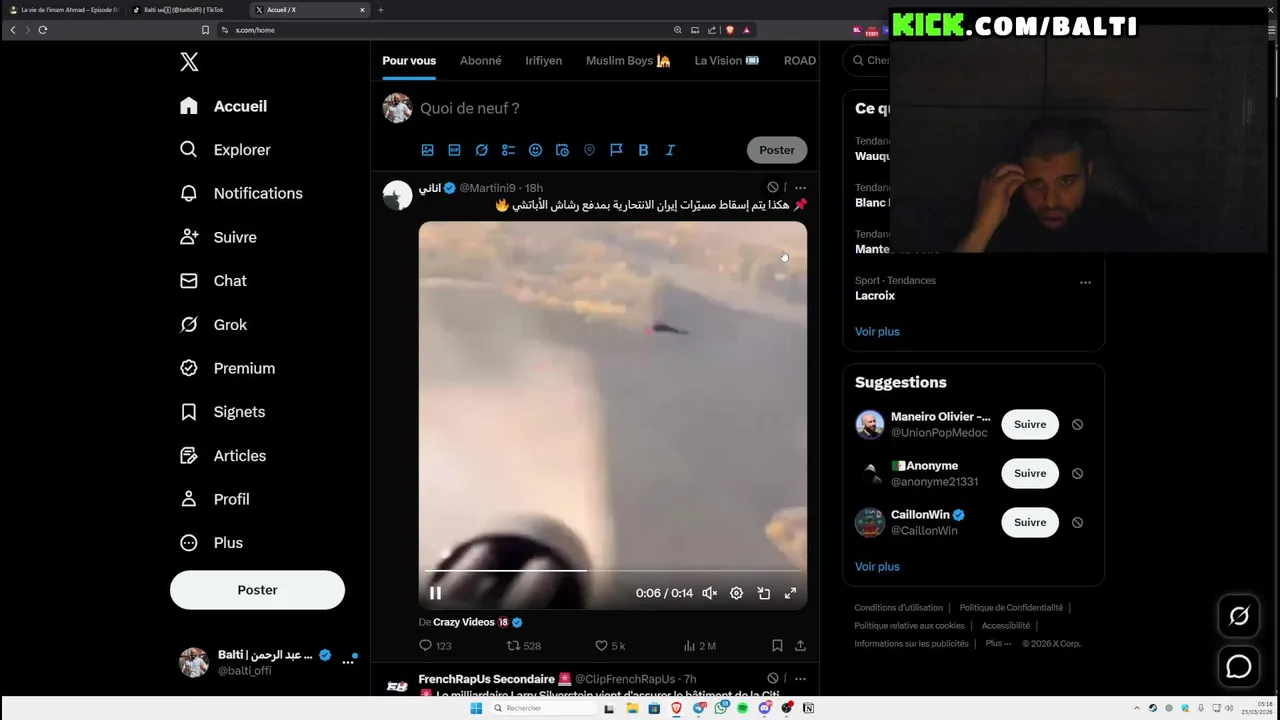Follow CaillonWin with Suivre button

pyautogui.click(x=1030, y=522)
